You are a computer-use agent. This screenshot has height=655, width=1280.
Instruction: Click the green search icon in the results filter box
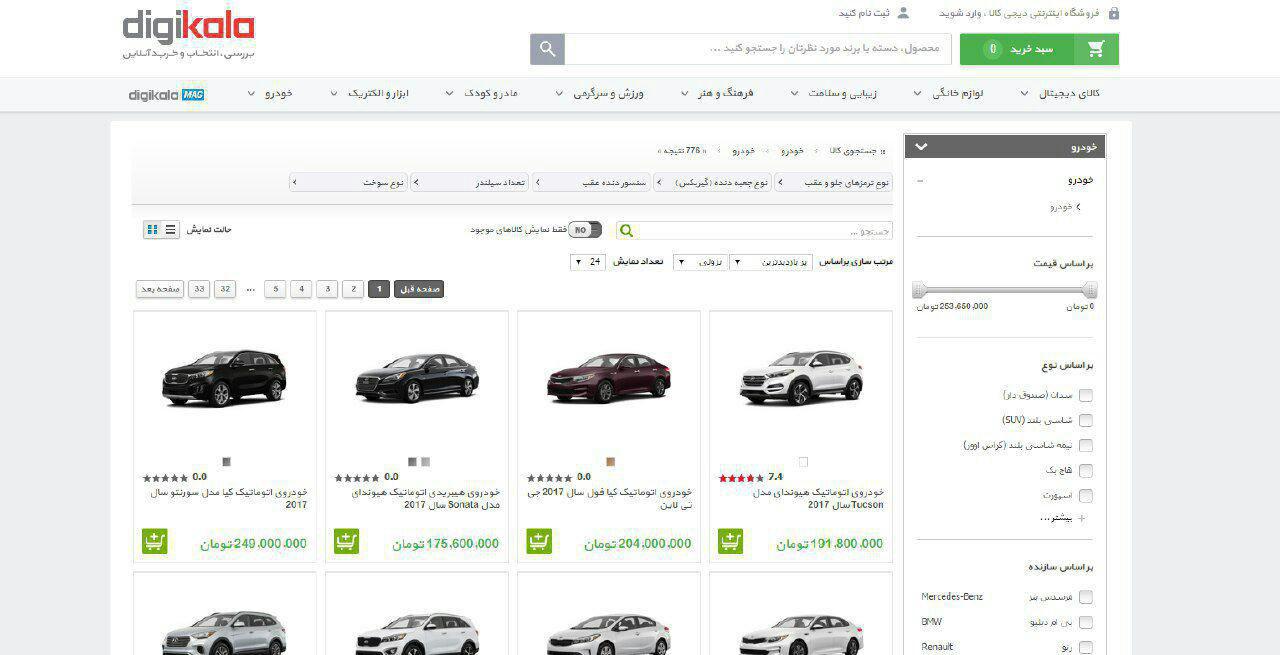coord(627,230)
